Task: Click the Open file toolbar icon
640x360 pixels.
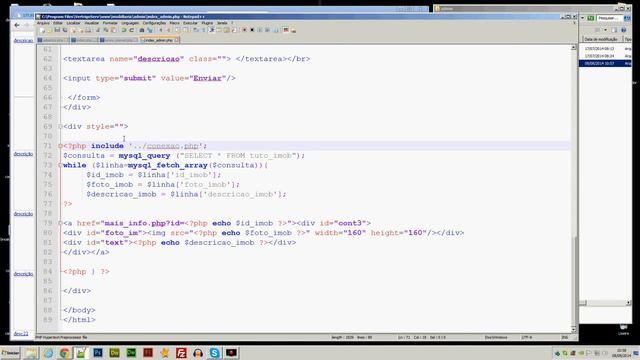Action: (x=49, y=30)
